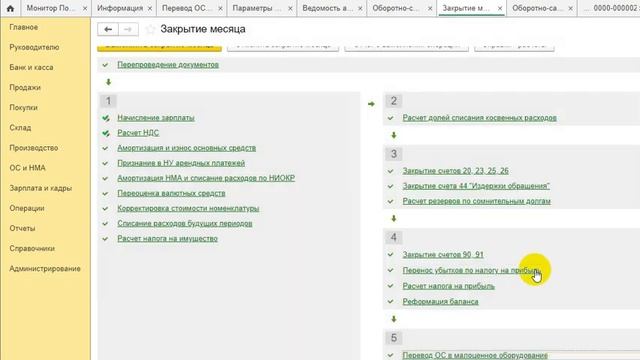Close the Закрытие м... tab
Image resolution: width=640 pixels, height=360 pixels.
point(500,8)
